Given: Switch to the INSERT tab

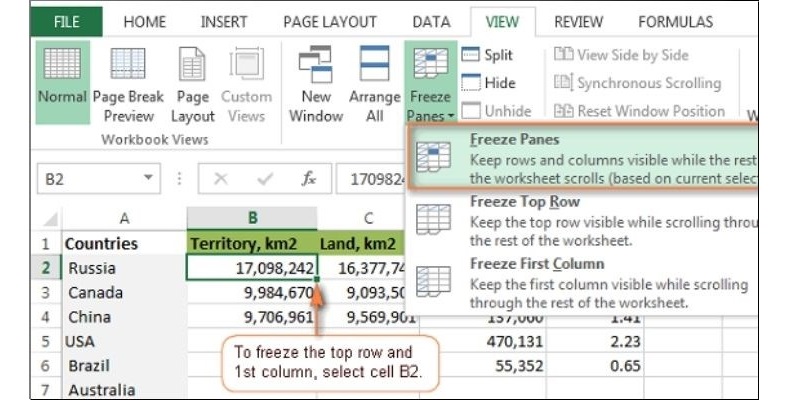Looking at the screenshot, I should pos(223,22).
